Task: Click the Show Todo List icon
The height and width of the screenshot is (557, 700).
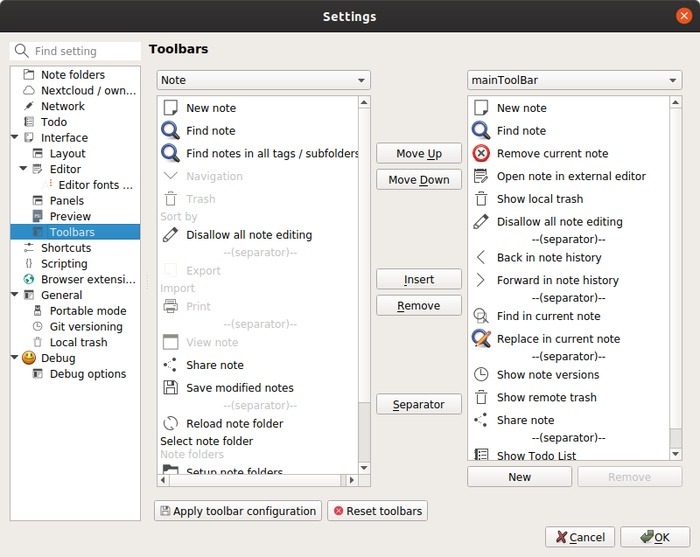Action: coord(481,454)
